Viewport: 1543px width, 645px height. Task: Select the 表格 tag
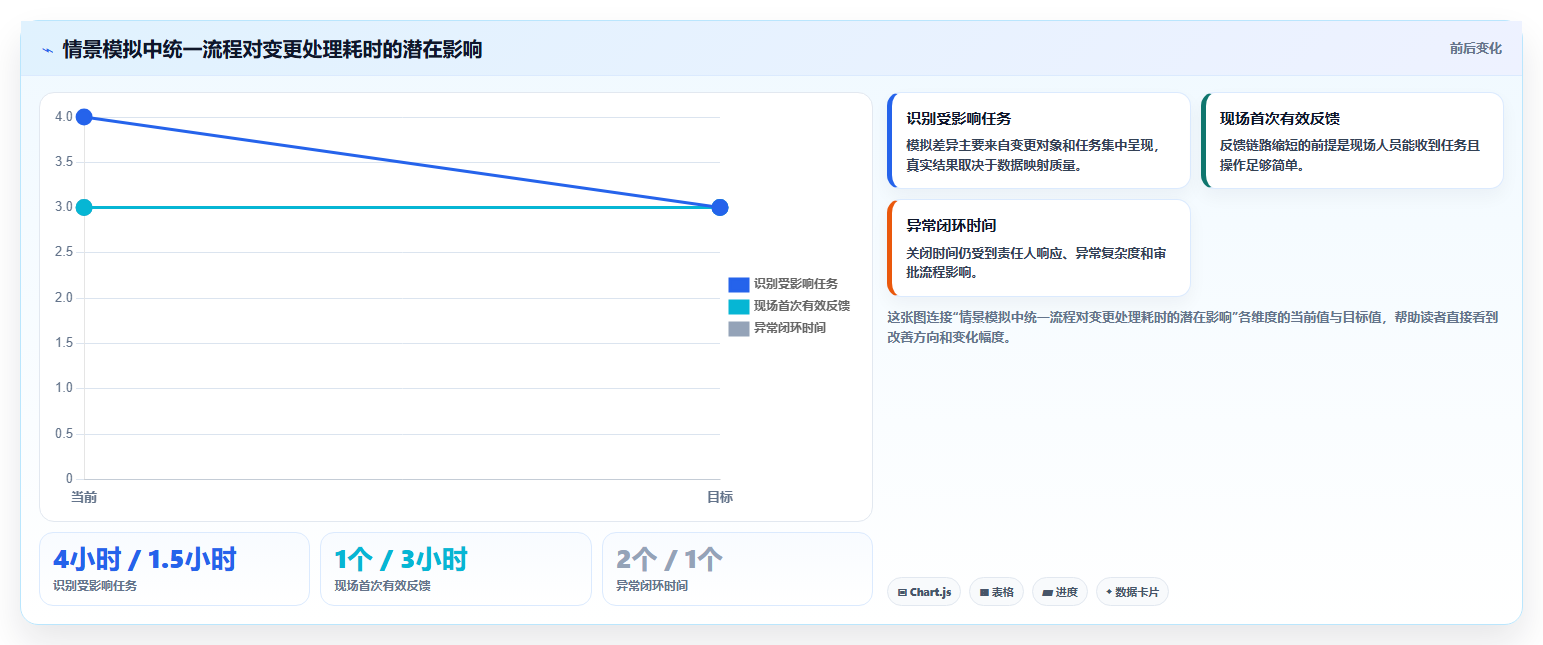996,592
